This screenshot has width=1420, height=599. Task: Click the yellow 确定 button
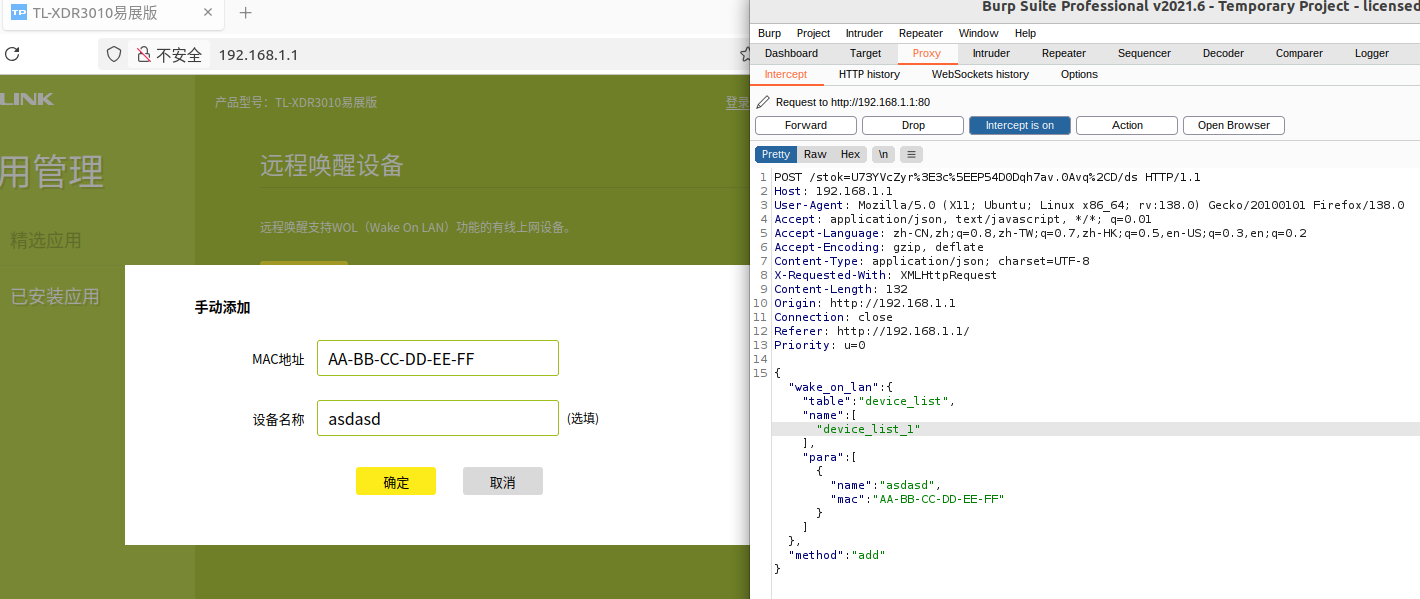point(396,481)
